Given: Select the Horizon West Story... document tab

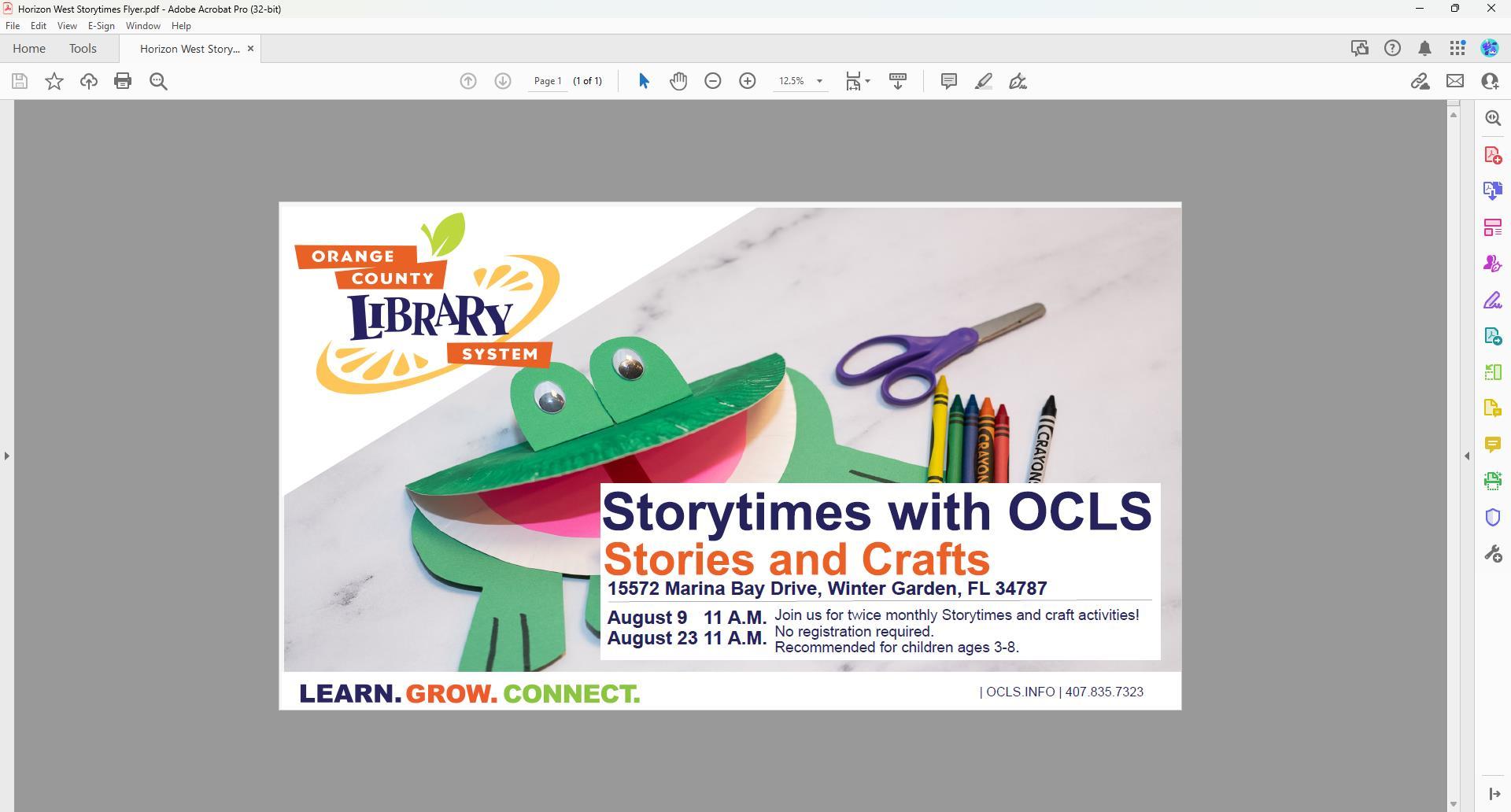Looking at the screenshot, I should coord(190,49).
